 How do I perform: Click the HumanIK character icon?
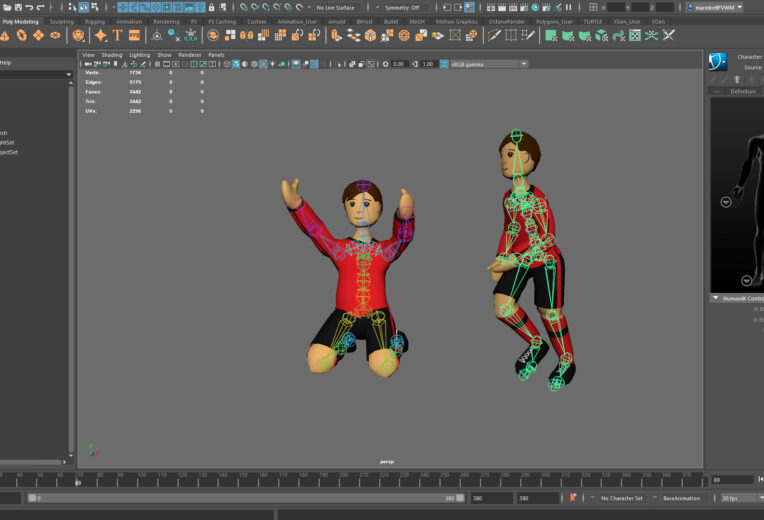pos(717,63)
